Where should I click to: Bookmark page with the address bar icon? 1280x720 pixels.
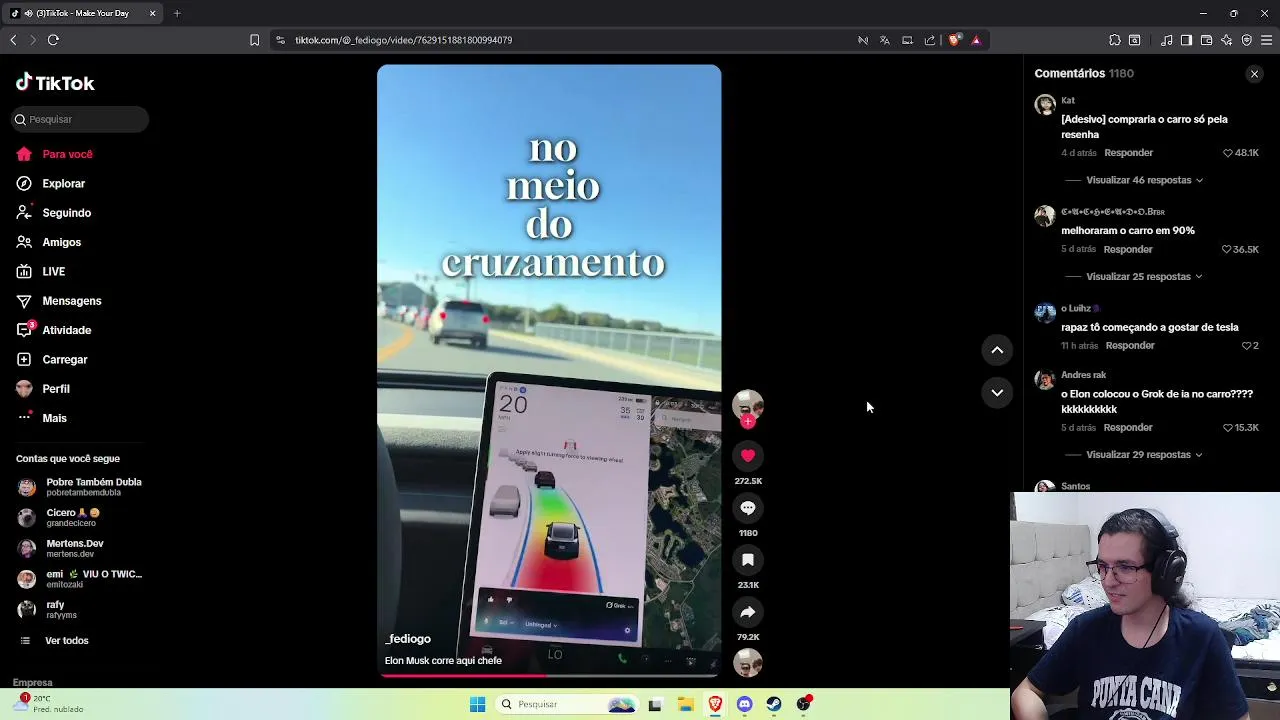pos(254,40)
